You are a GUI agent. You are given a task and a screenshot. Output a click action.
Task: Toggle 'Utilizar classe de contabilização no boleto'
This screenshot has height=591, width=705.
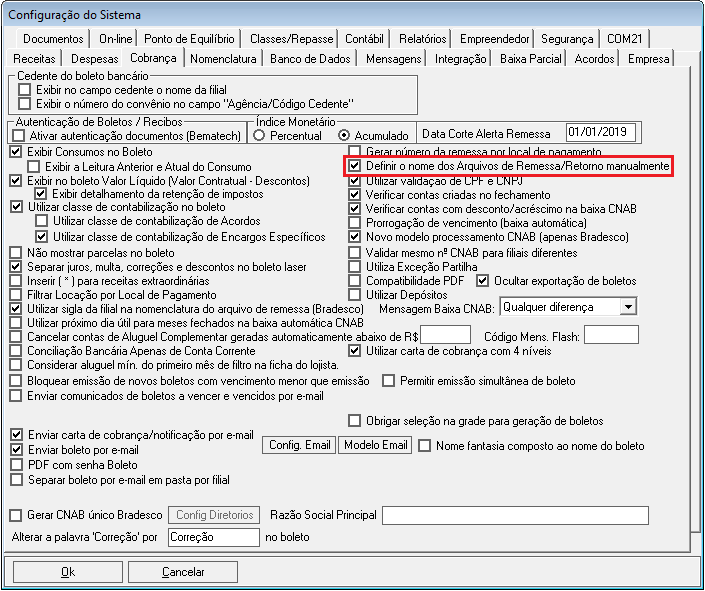pyautogui.click(x=17, y=207)
